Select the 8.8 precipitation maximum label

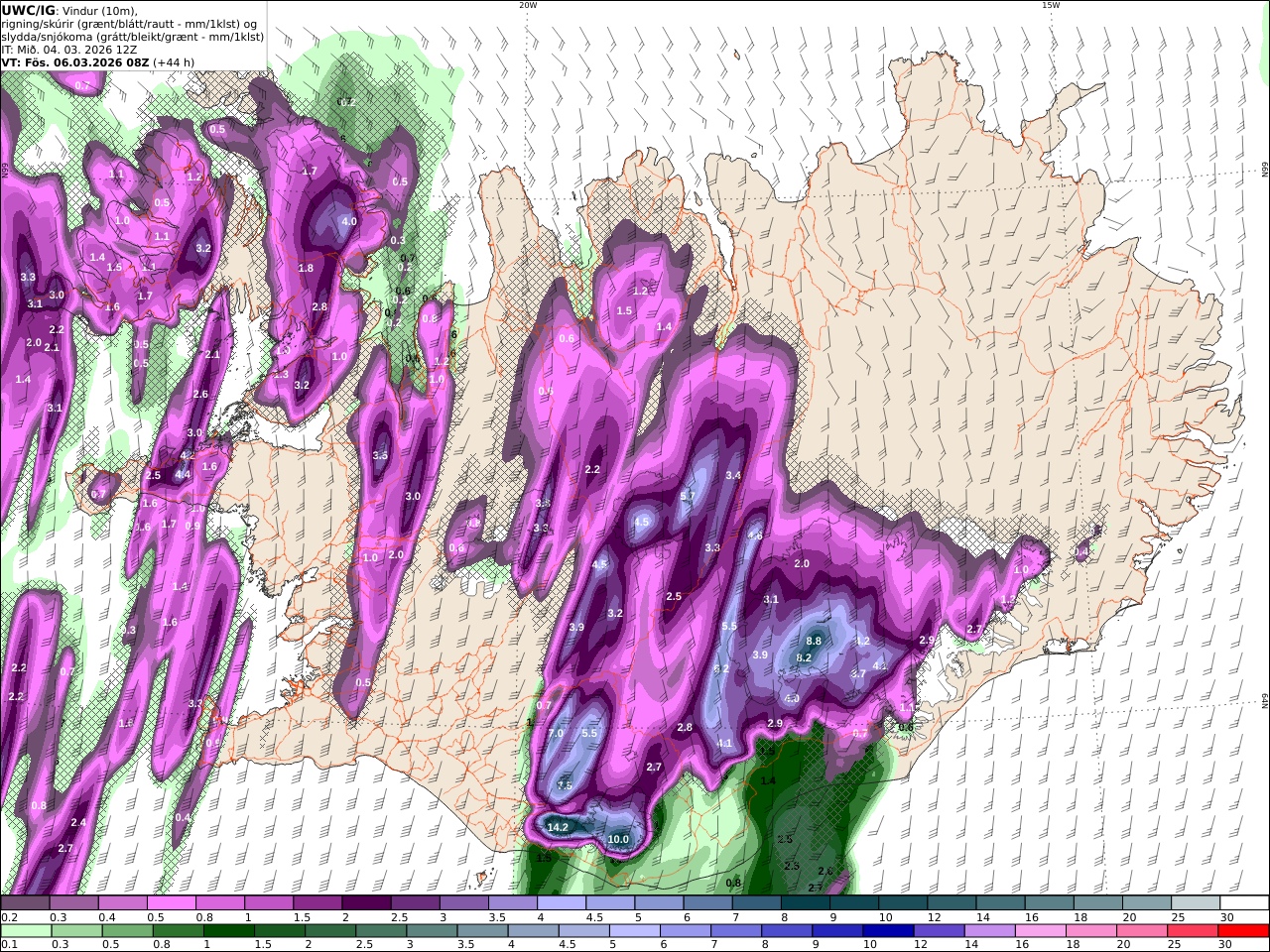coord(814,641)
